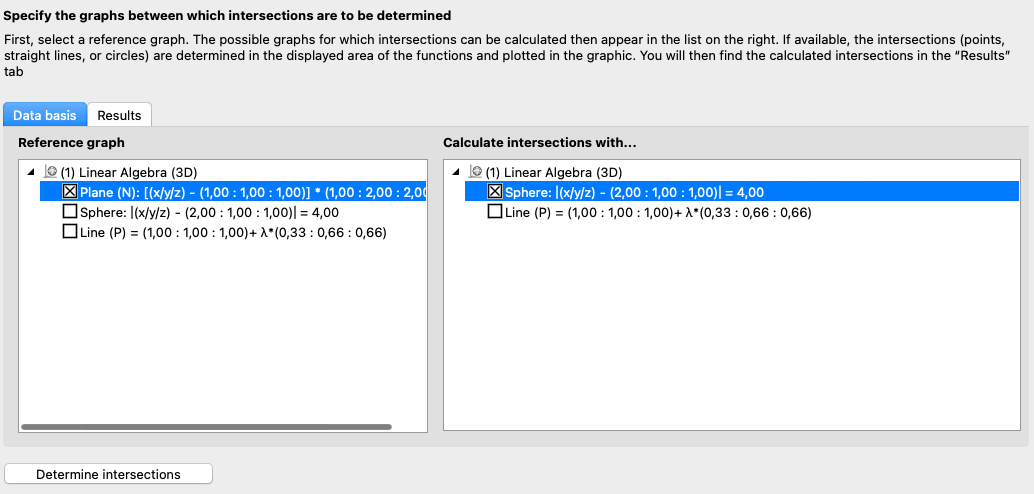Open the Data basis tab
Screen dimensions: 1034x494
pos(45,115)
